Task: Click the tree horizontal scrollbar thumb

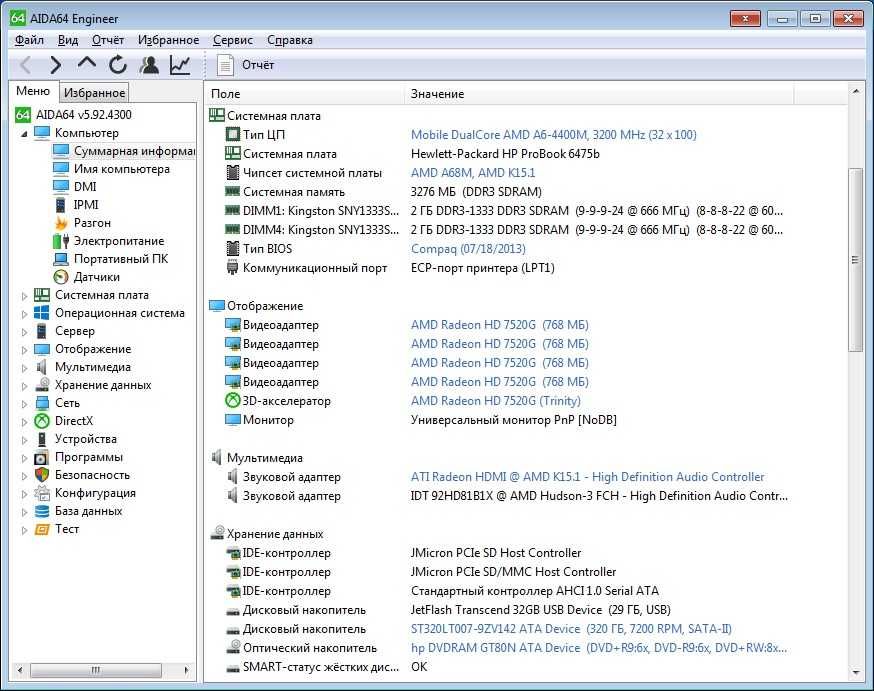Action: point(96,670)
